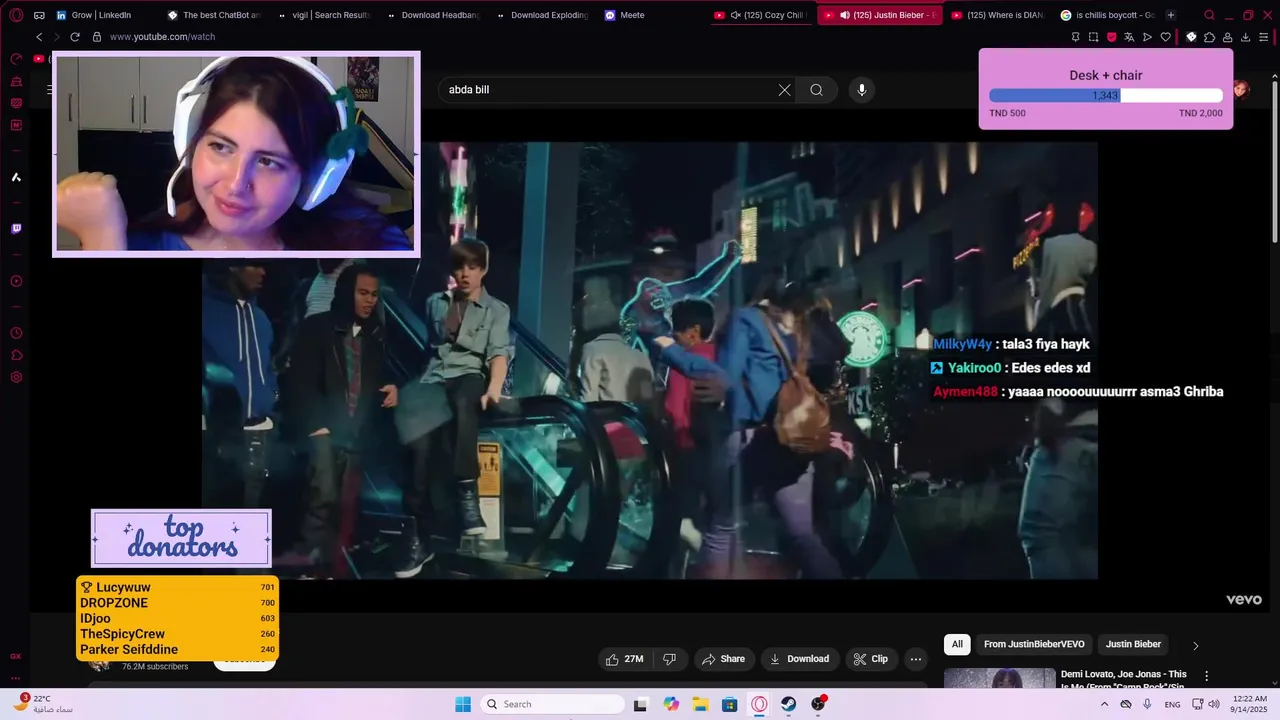Open GX Control speedometer in sidebar
Viewport: 1280px width, 720px height.
16,59
